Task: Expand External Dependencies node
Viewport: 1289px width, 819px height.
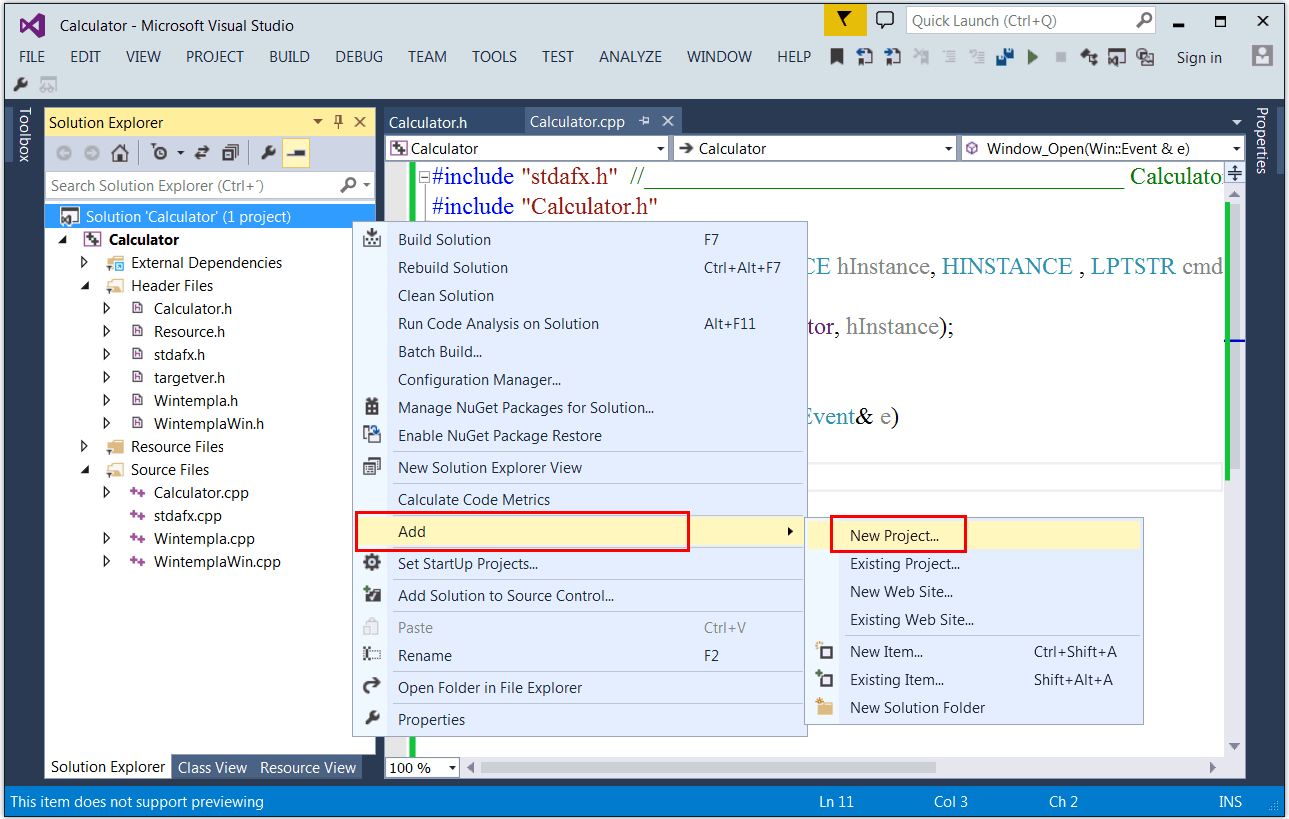Action: click(x=85, y=263)
